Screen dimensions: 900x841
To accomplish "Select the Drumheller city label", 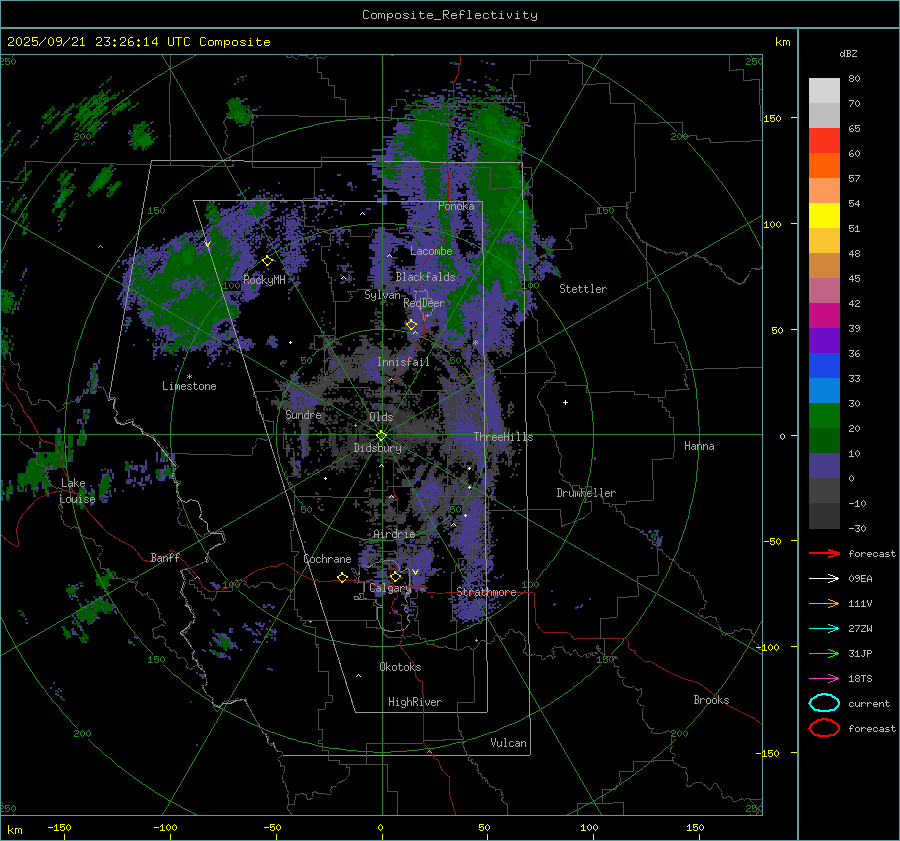I will click(586, 493).
